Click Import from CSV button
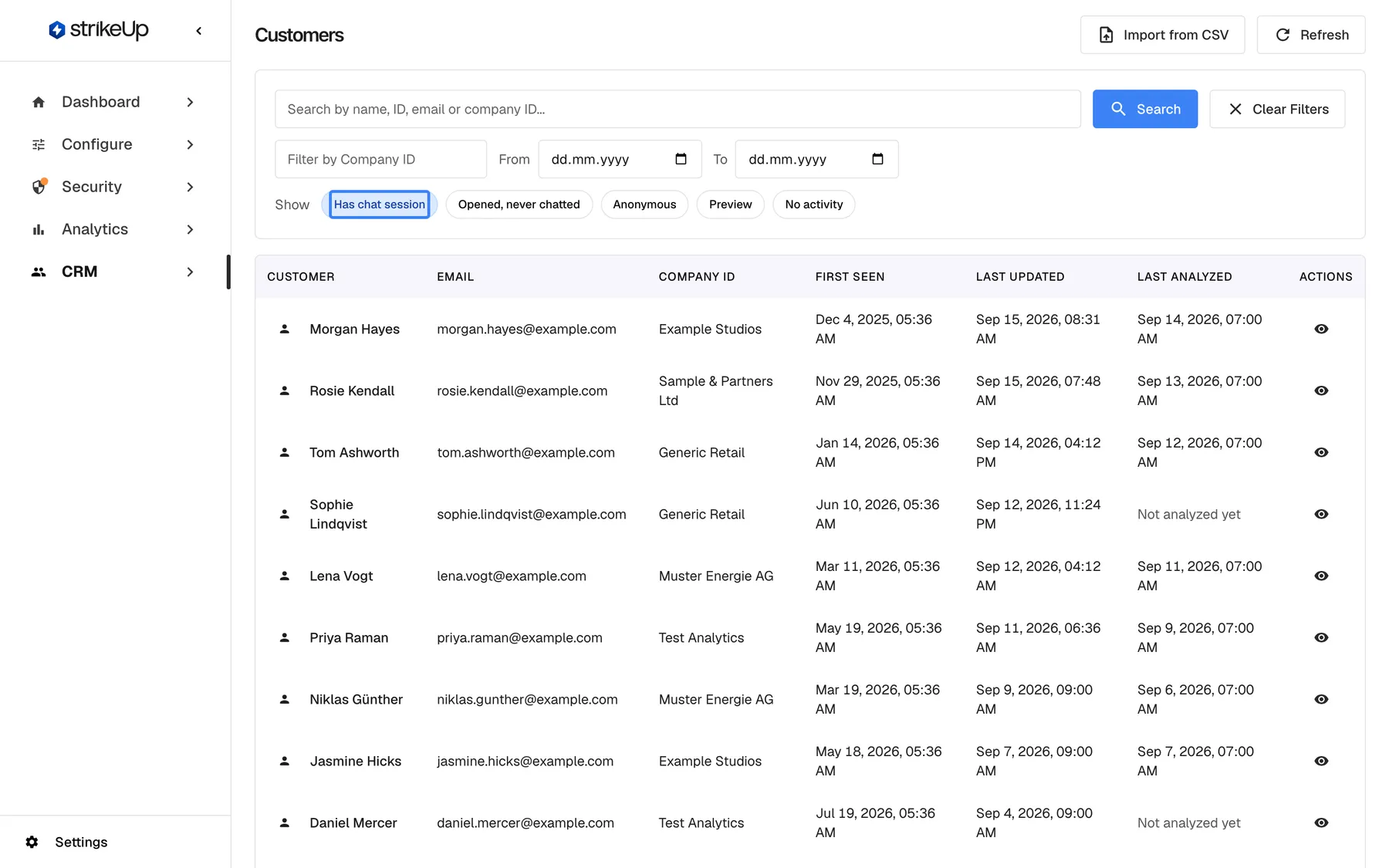1389x868 pixels. (1162, 35)
